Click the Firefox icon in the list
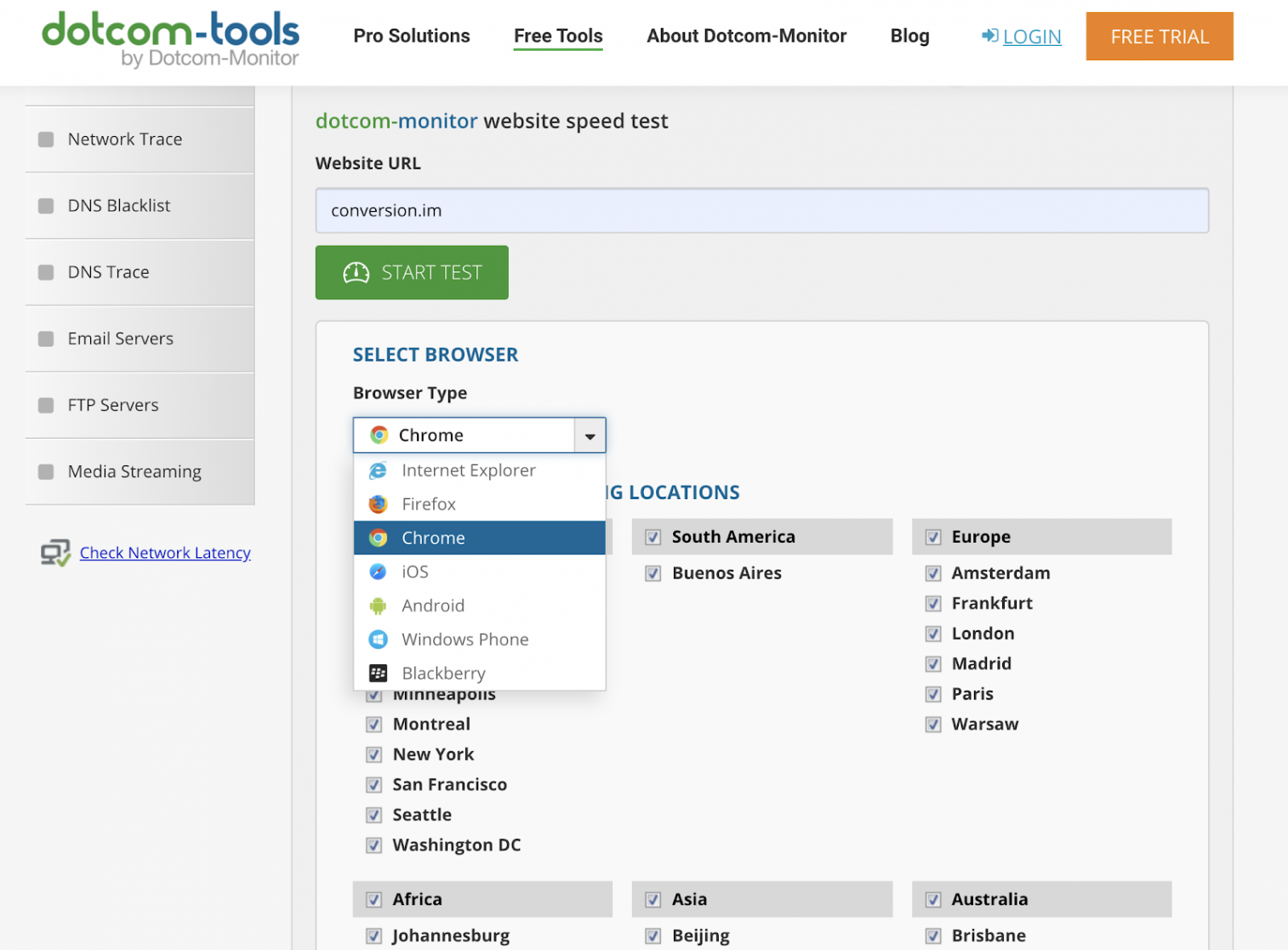 coord(379,504)
